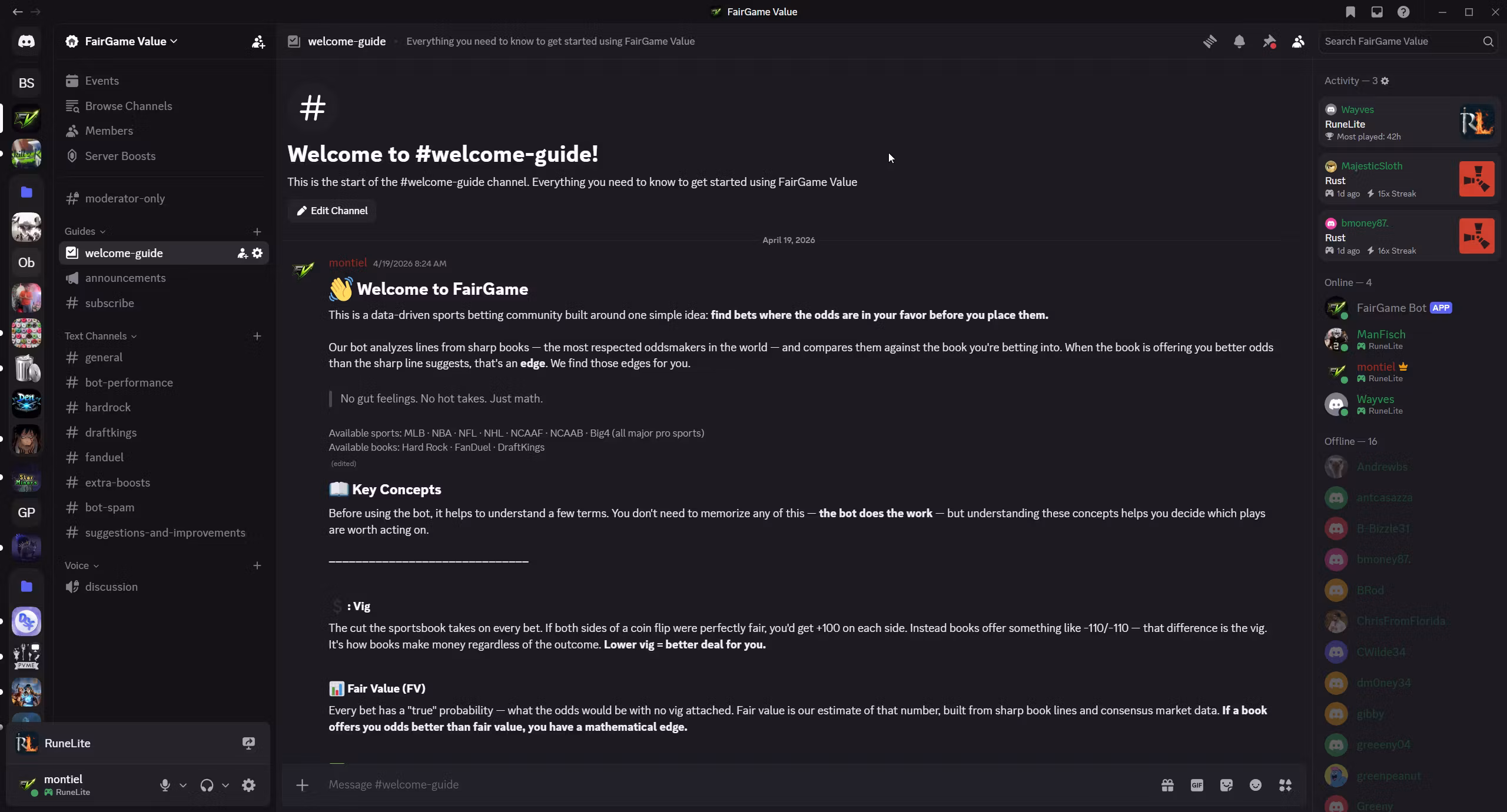This screenshot has width=1507, height=812.
Task: Open the bot-spam channel
Action: 164,507
